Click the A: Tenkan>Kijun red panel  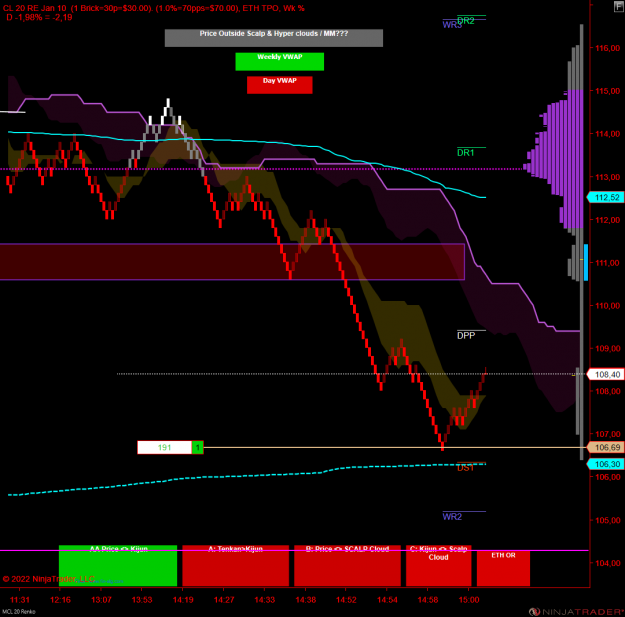click(x=236, y=566)
